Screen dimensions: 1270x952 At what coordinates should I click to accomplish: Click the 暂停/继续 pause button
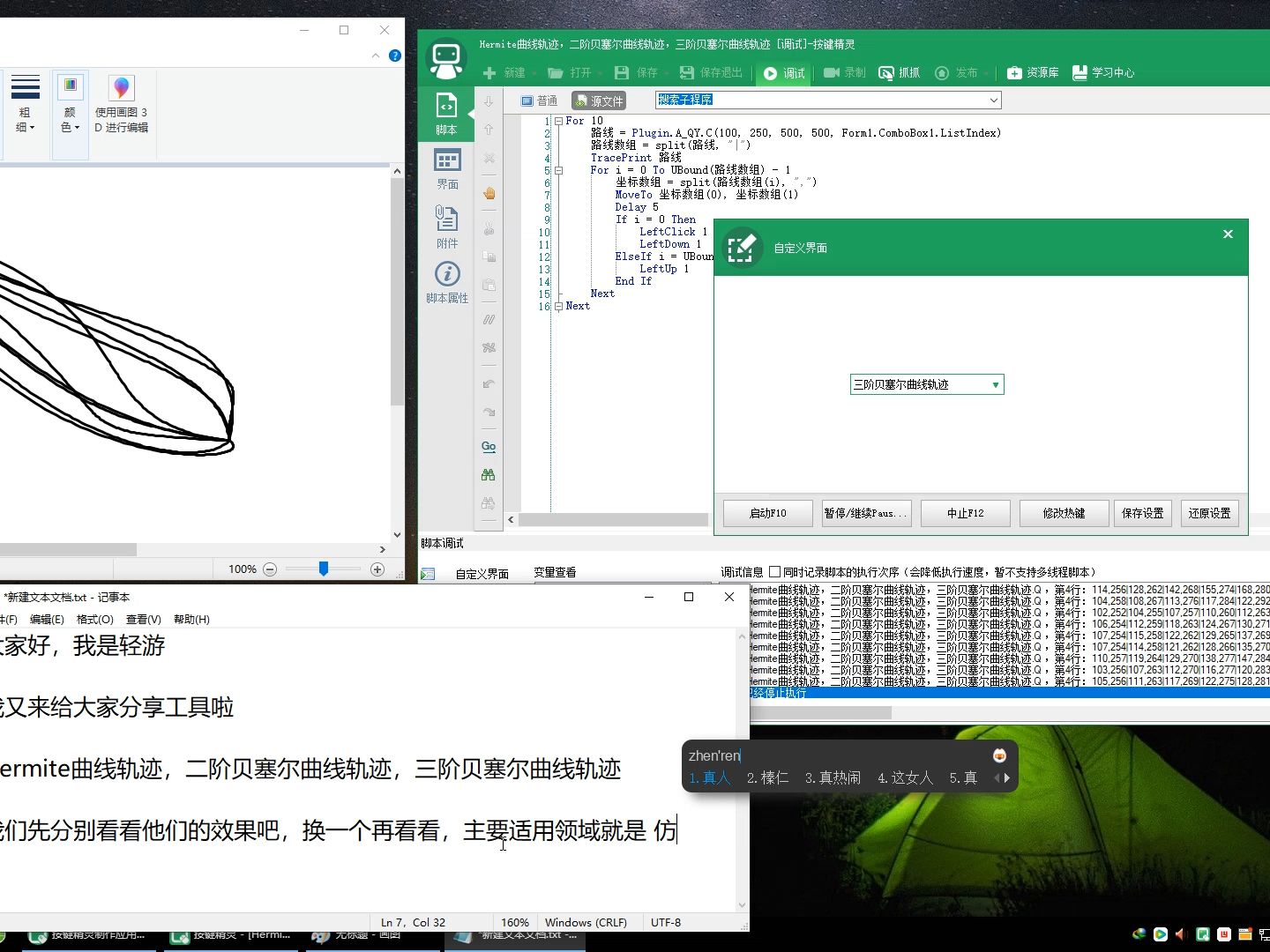click(867, 513)
